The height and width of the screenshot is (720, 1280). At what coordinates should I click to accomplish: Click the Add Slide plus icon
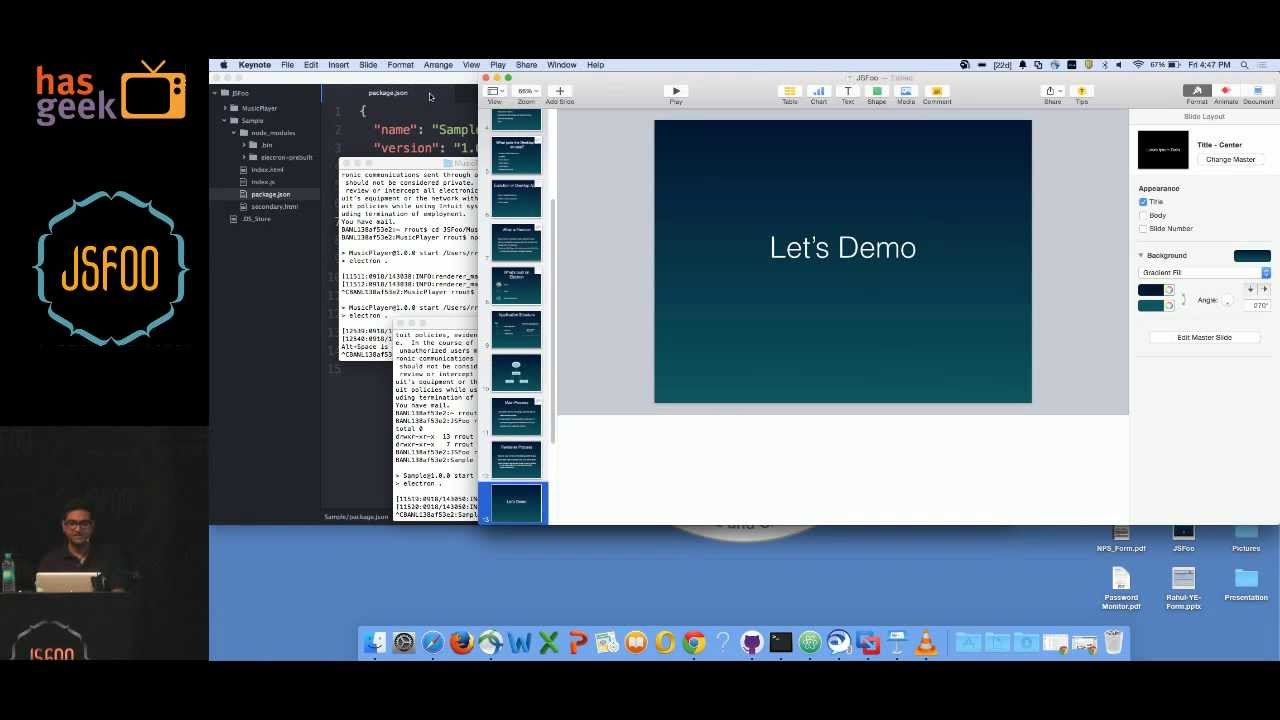pos(559,91)
